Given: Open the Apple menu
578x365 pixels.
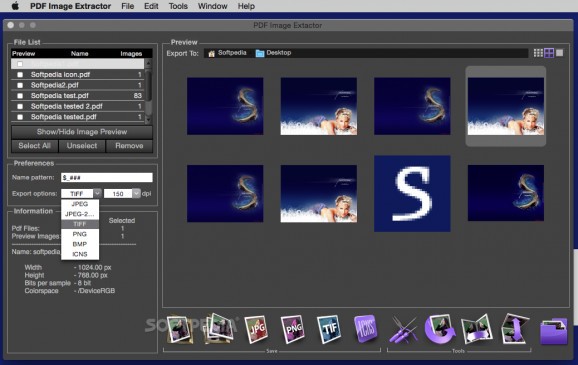Looking at the screenshot, I should click(15, 6).
